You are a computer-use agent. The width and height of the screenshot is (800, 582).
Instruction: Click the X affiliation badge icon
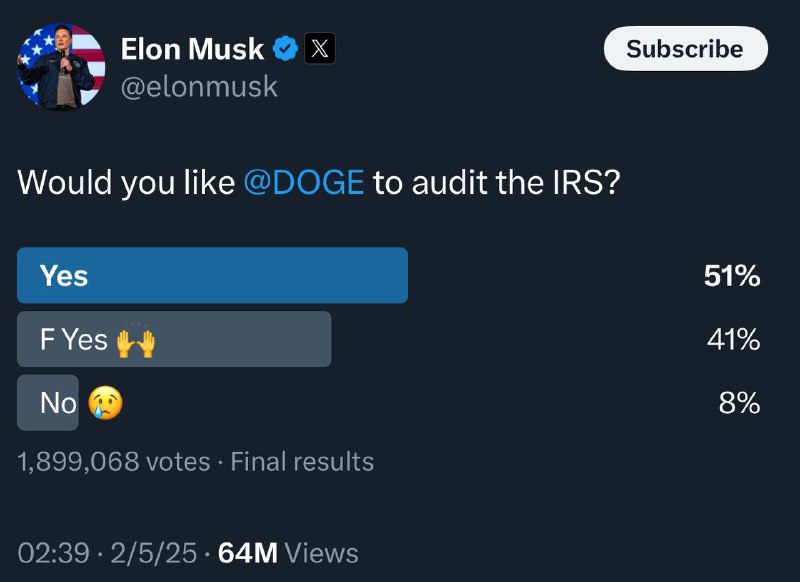coord(318,49)
